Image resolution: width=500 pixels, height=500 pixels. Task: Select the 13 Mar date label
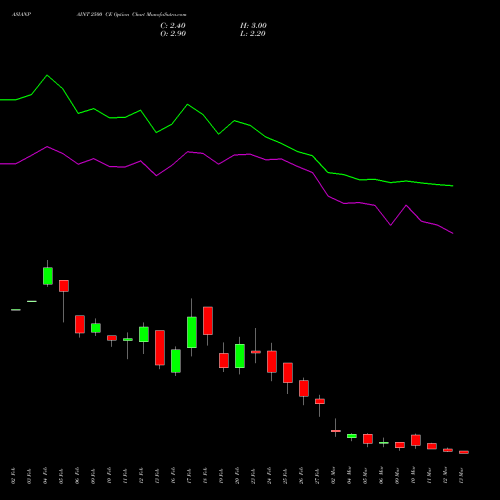461,476
